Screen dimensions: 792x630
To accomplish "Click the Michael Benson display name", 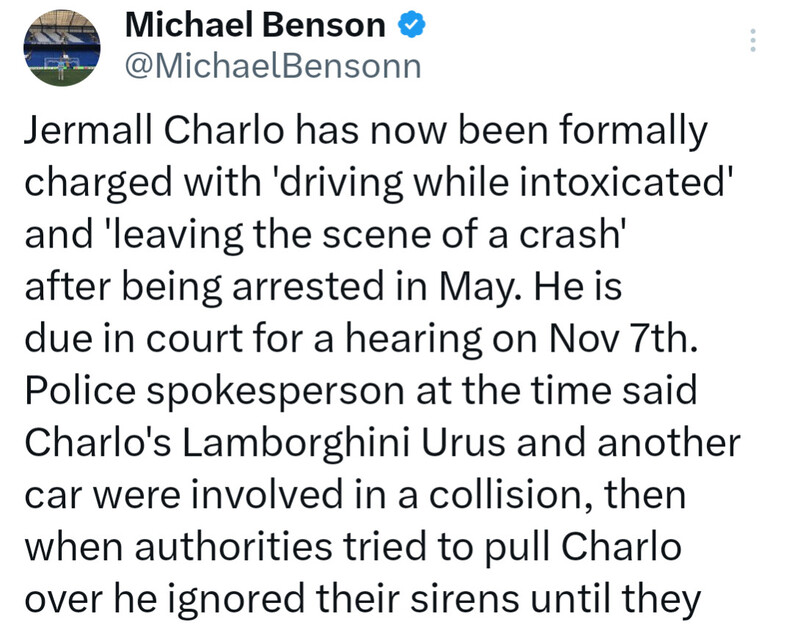I will coord(255,26).
